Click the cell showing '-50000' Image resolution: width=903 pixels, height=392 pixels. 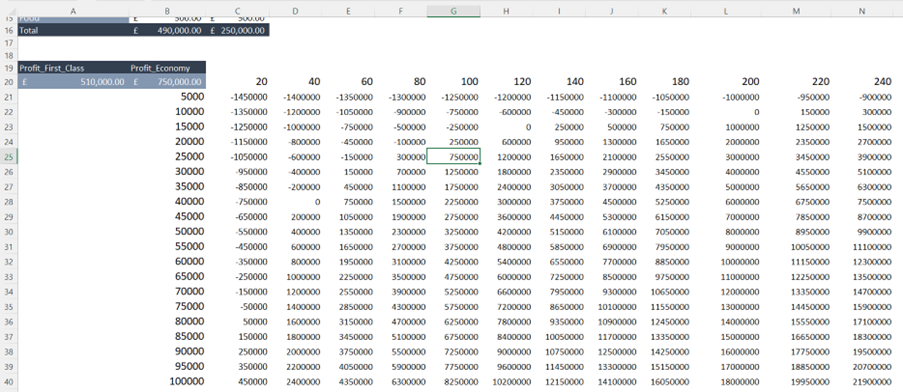point(237,306)
